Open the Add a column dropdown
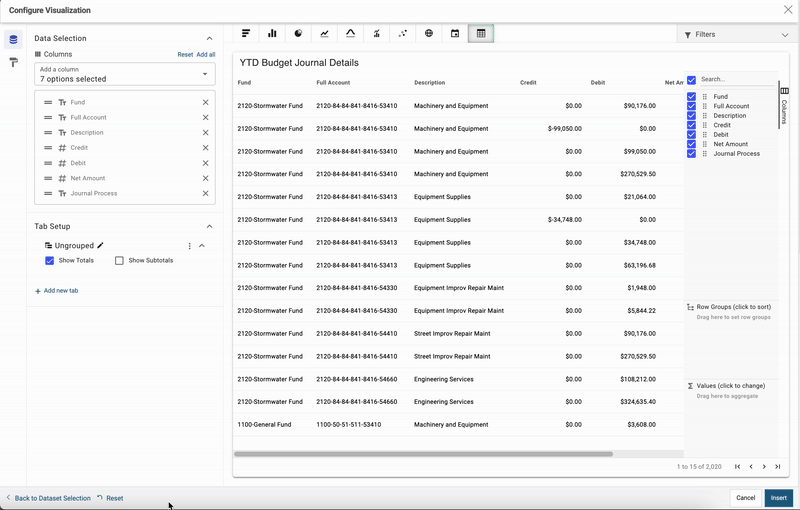 pyautogui.click(x=125, y=74)
